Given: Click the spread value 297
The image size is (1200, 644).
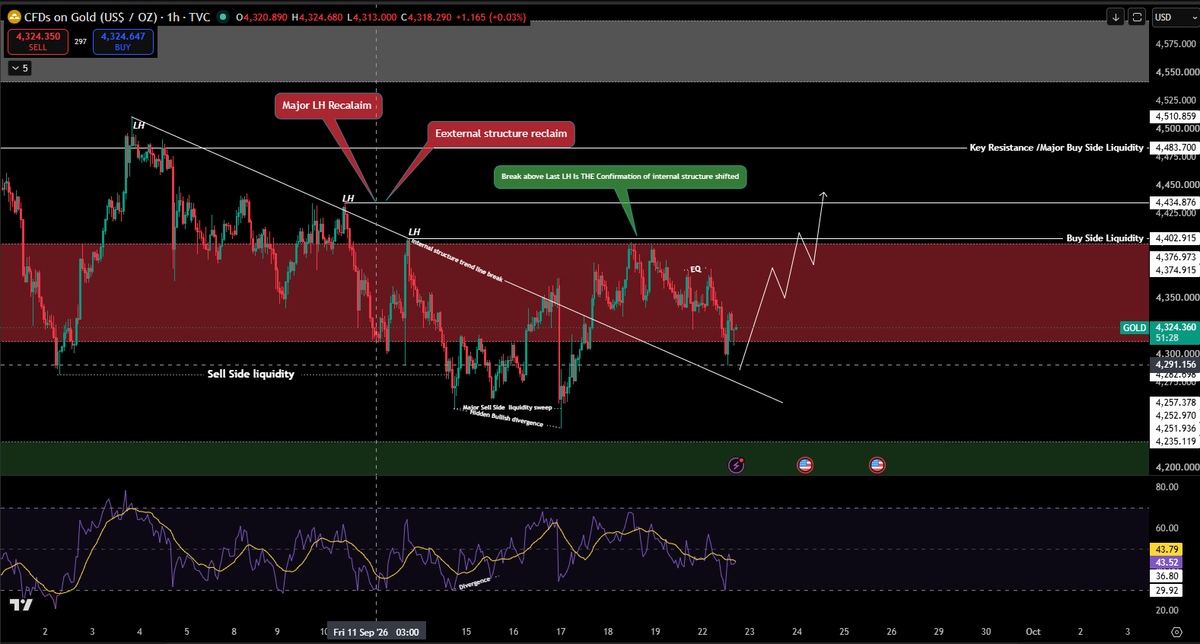Looking at the screenshot, I should click(81, 42).
